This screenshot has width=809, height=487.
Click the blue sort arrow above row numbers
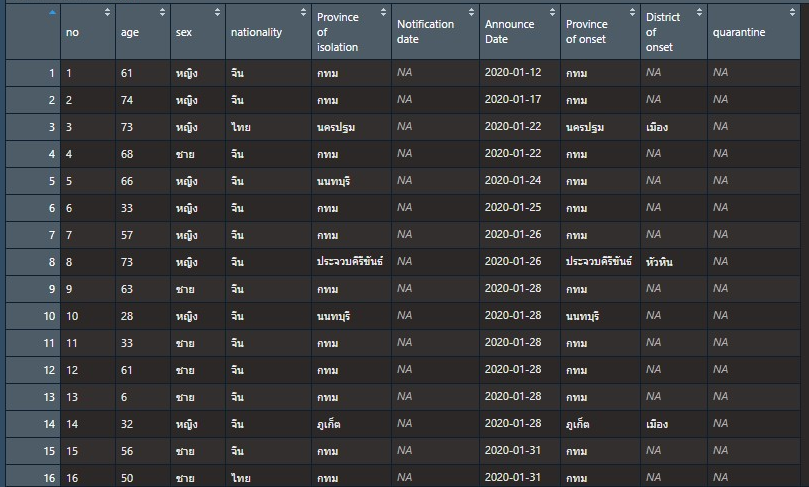point(52,13)
